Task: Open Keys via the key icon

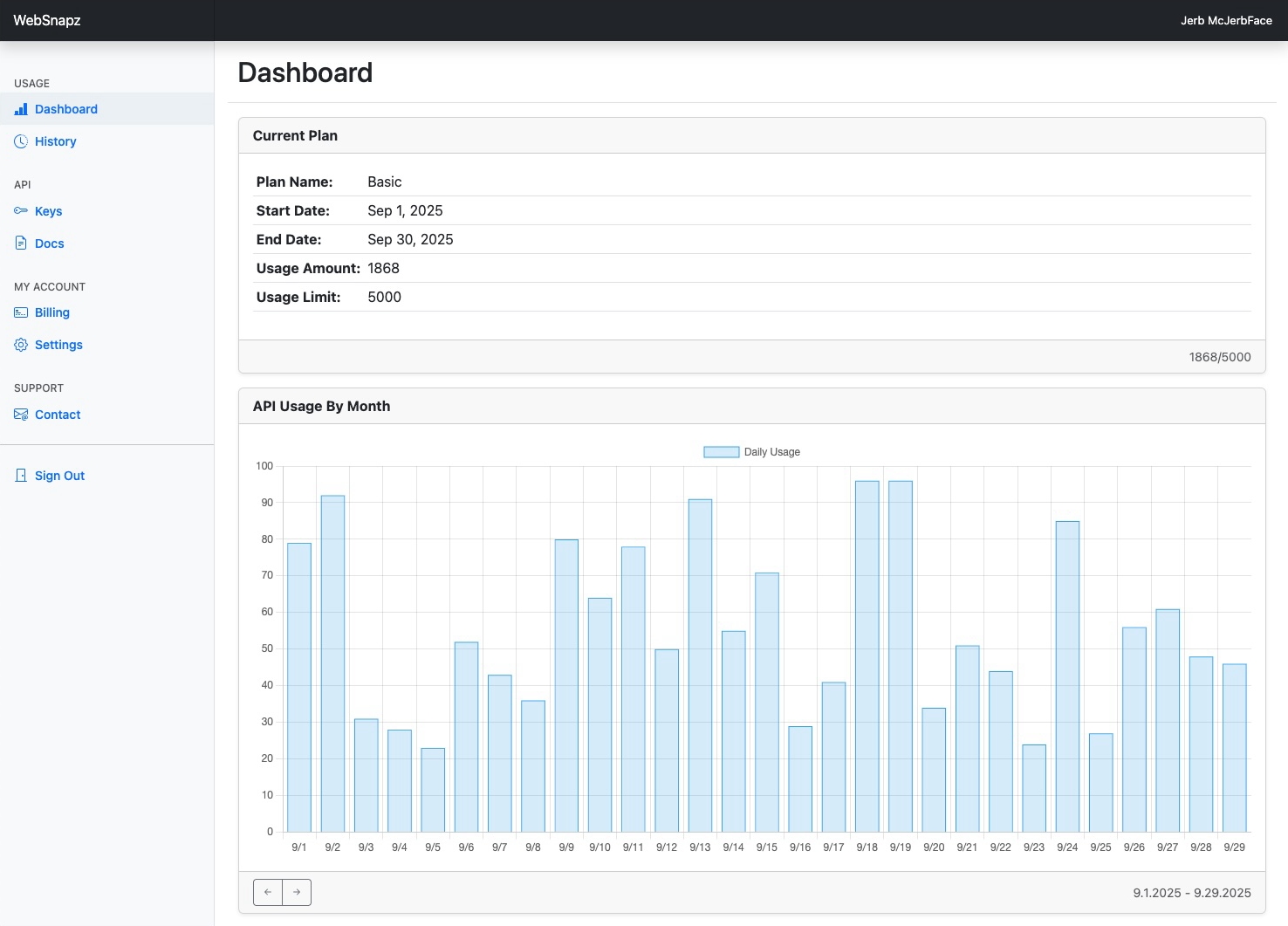Action: coord(21,210)
